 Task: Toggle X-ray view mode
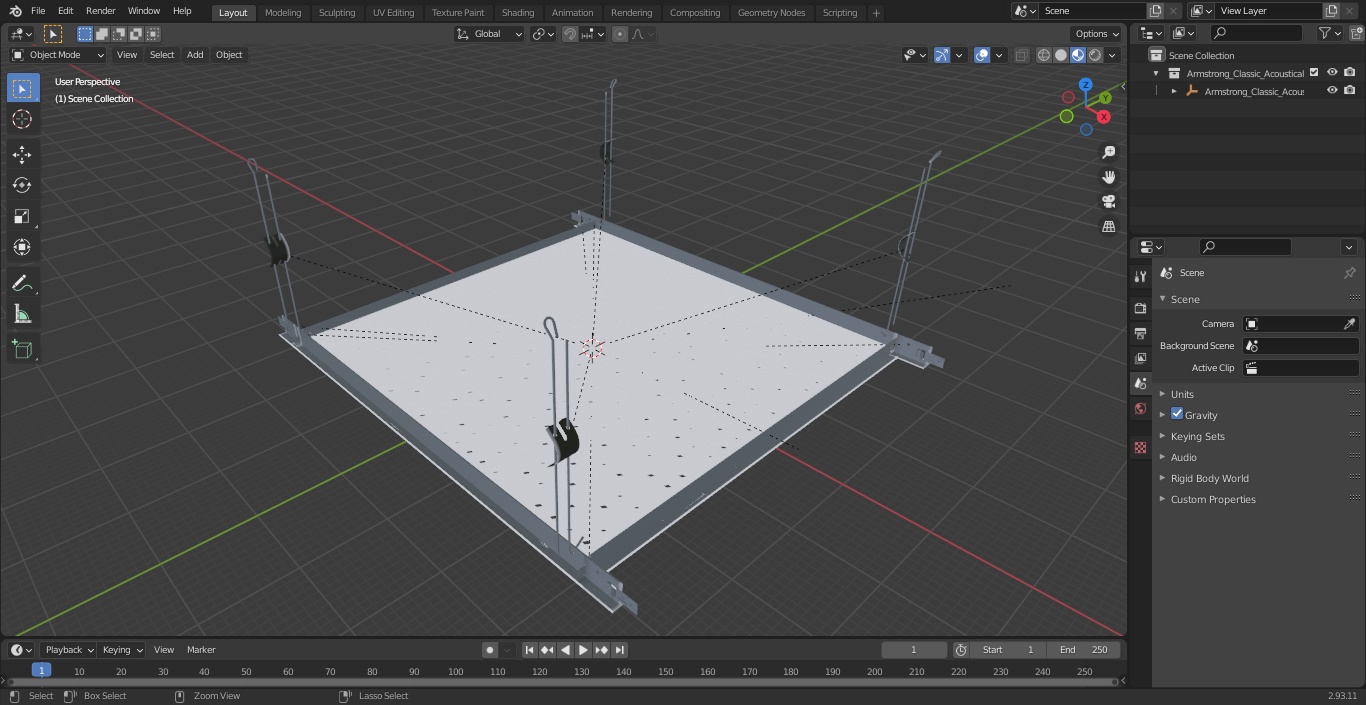click(1021, 55)
